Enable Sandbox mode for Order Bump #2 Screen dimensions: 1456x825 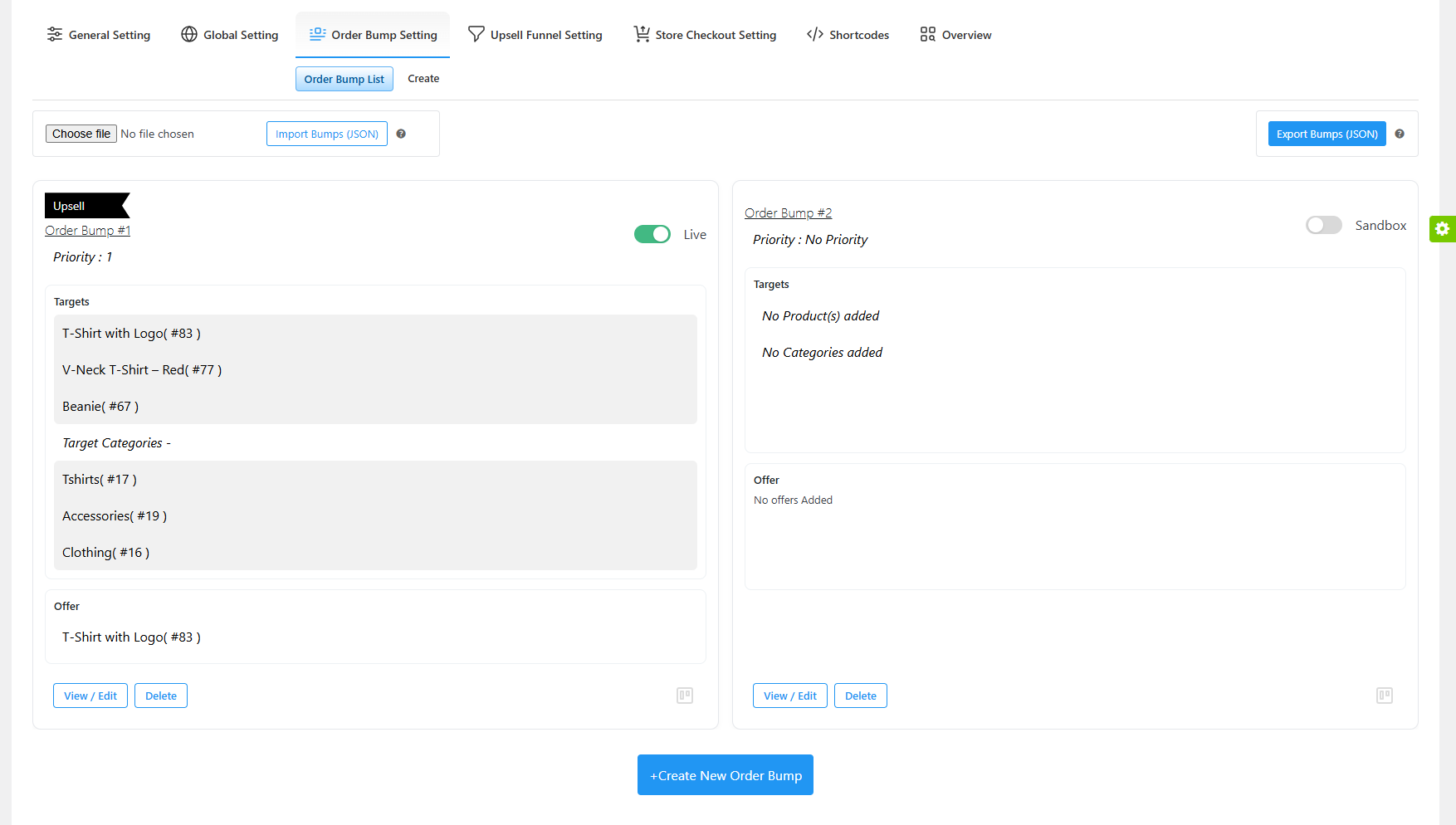[x=1323, y=225]
